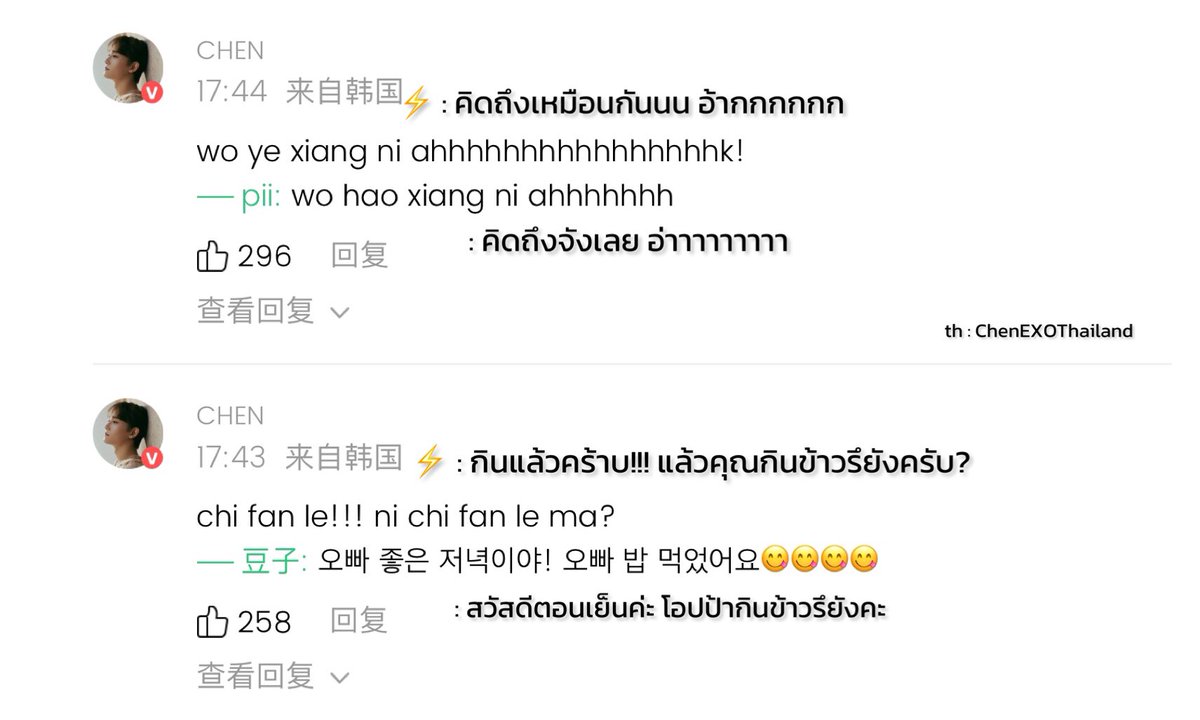Open CHEN's avatar on the 17:44 post
1200x720 pixels.
(x=128, y=68)
